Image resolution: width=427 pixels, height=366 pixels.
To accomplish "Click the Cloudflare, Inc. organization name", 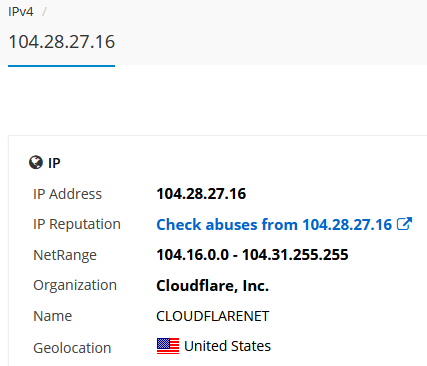I will coord(212,286).
